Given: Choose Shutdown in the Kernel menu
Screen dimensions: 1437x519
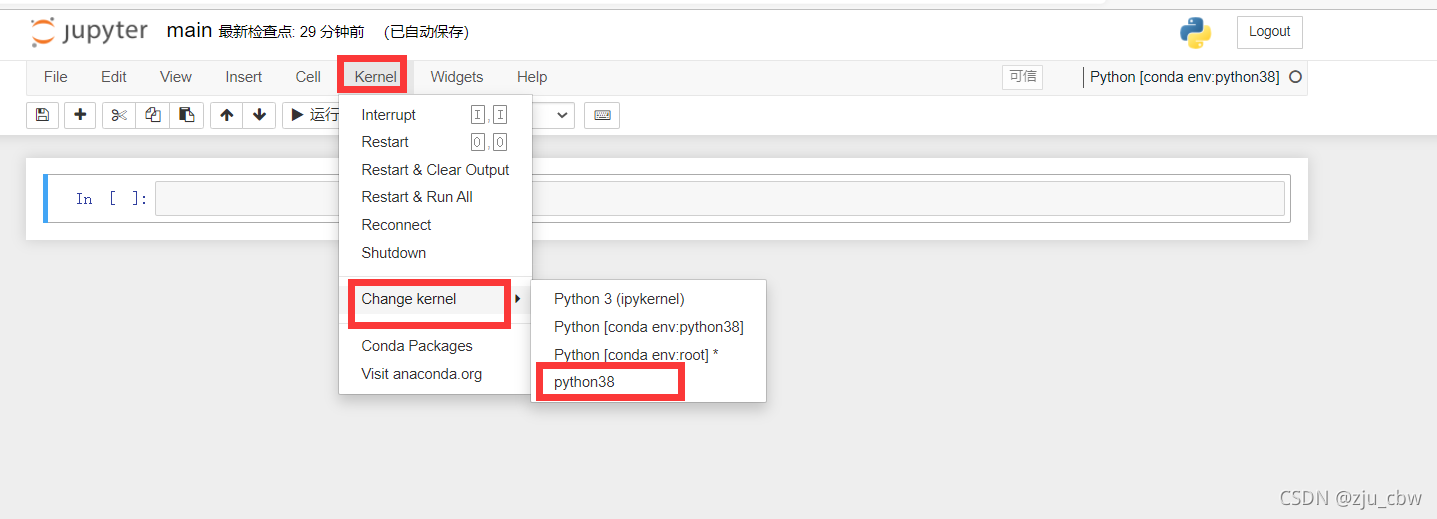Looking at the screenshot, I should point(436,253).
